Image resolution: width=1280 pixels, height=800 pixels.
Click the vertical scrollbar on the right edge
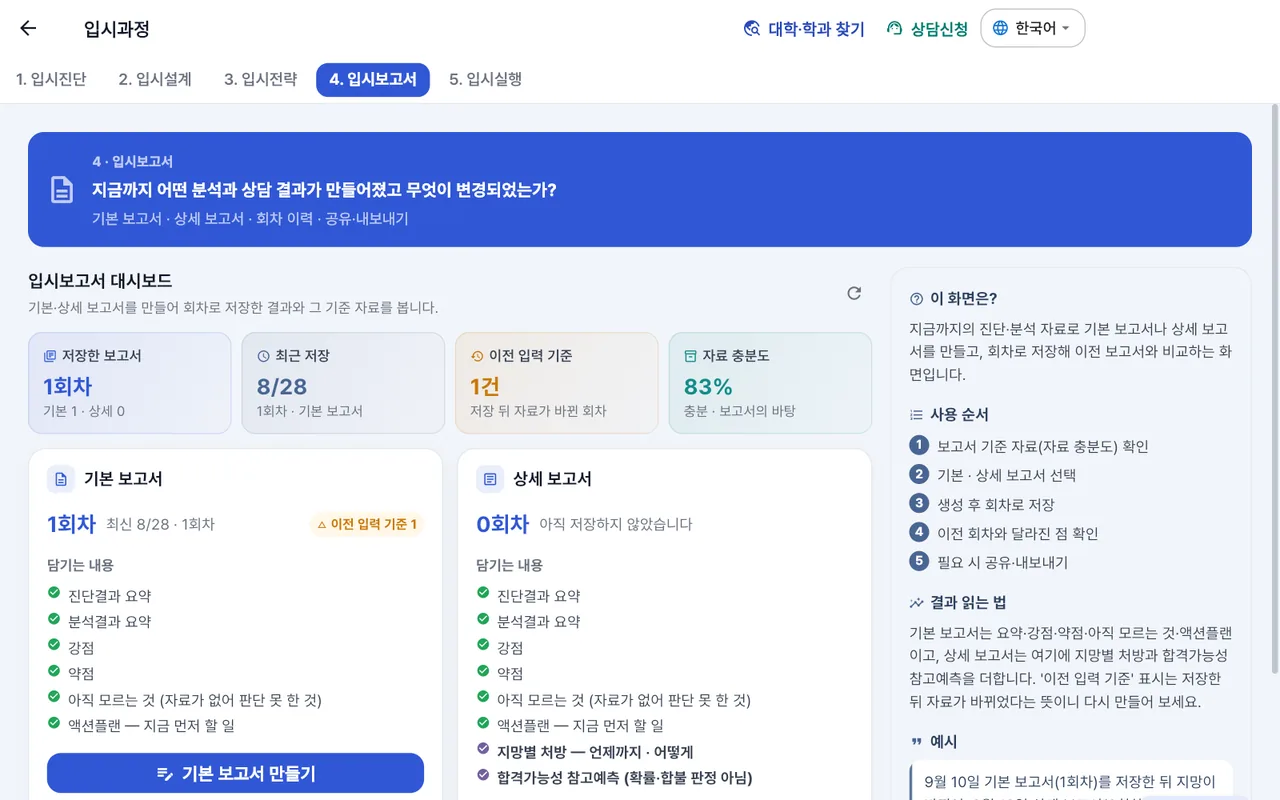point(1274,390)
